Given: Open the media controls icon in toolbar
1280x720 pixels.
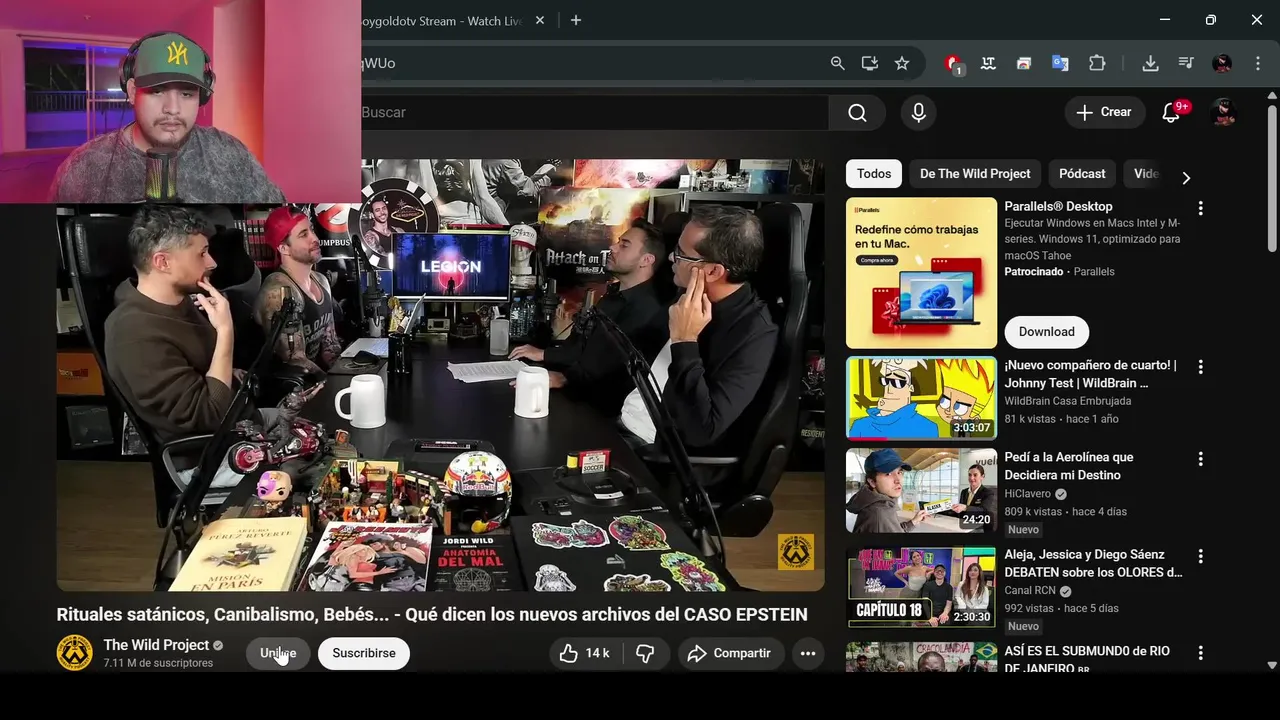Looking at the screenshot, I should point(1186,63).
